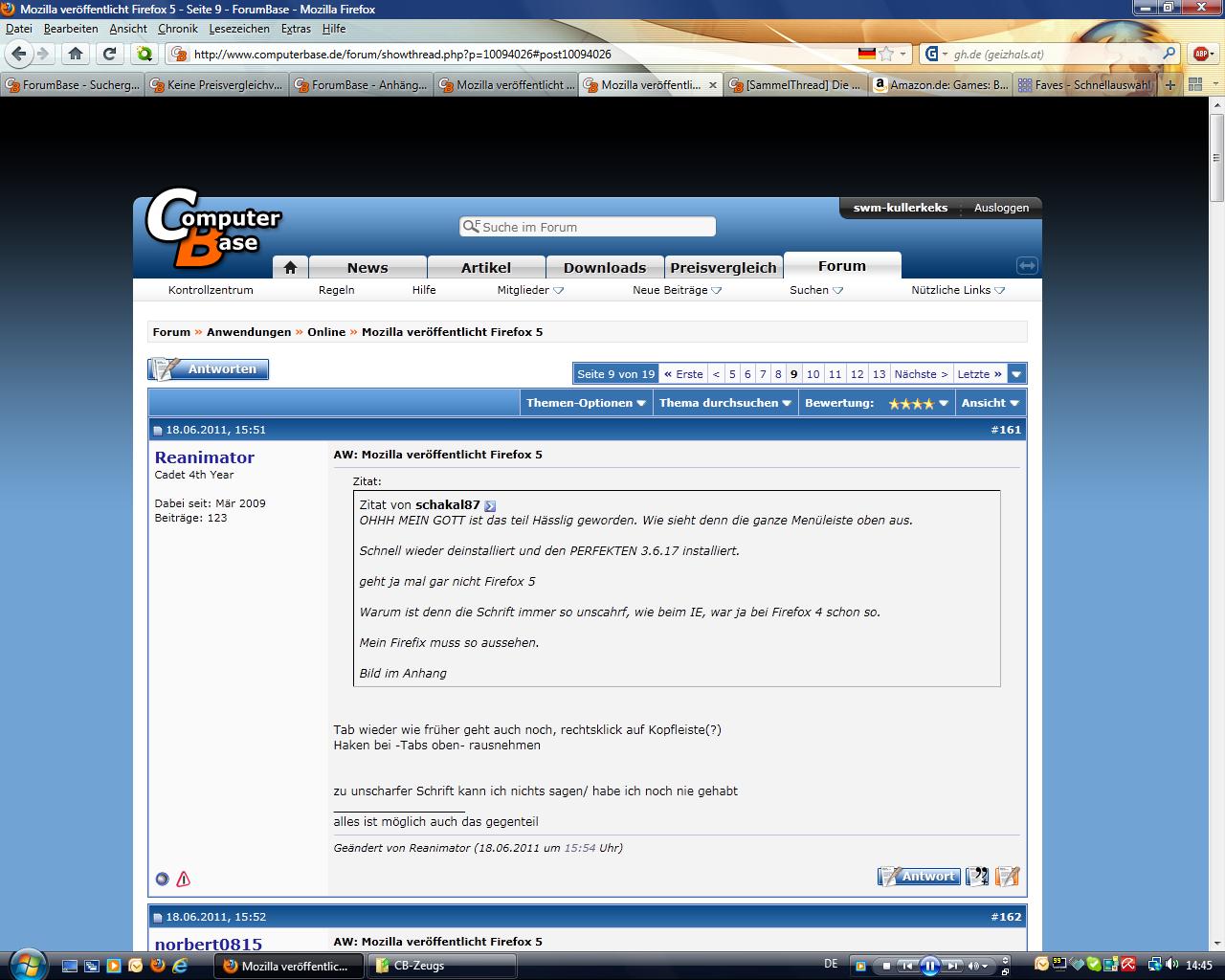Open the taskbar player volume control

[977, 966]
